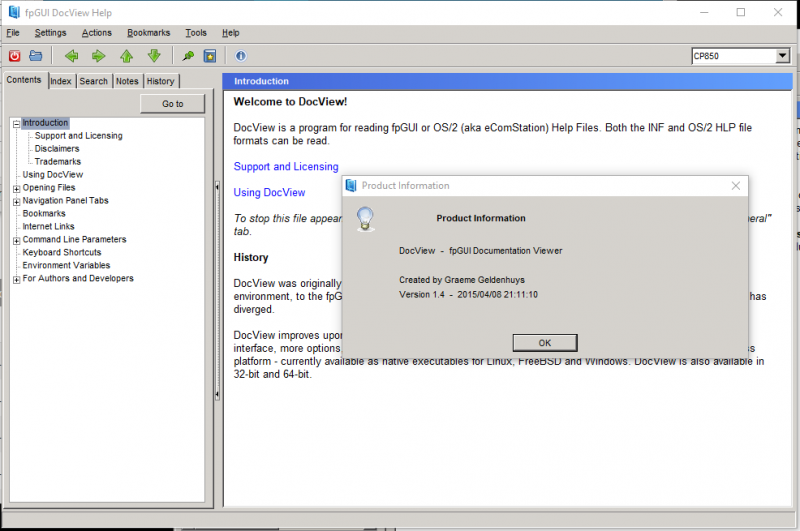
Task: Collapse the Introduction tree node
Action: tap(16, 123)
